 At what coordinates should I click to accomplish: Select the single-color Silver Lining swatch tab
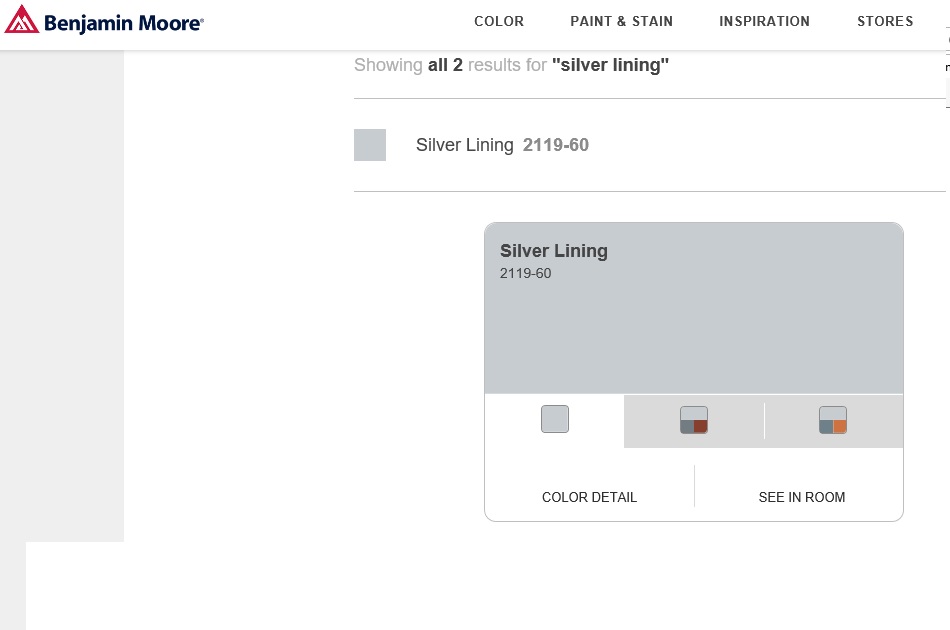[555, 419]
